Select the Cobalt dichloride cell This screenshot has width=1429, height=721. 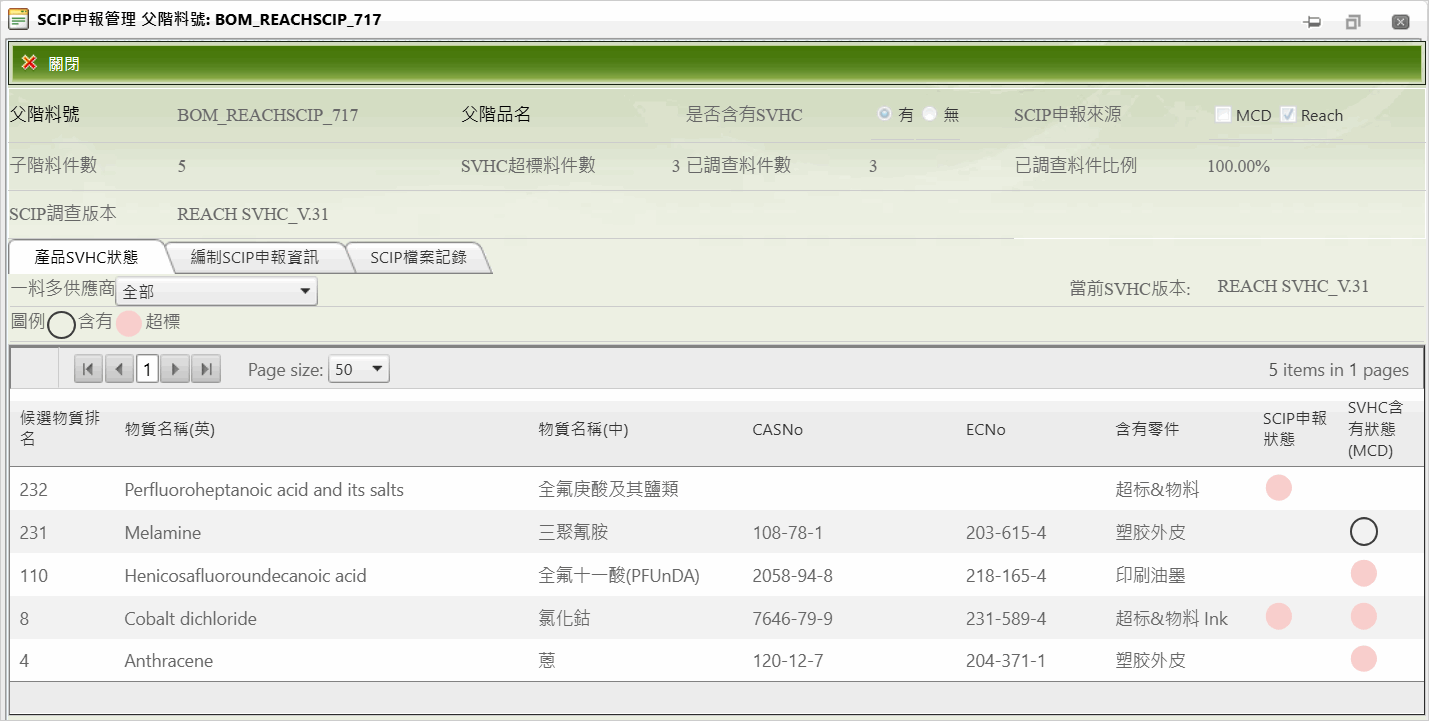190,619
